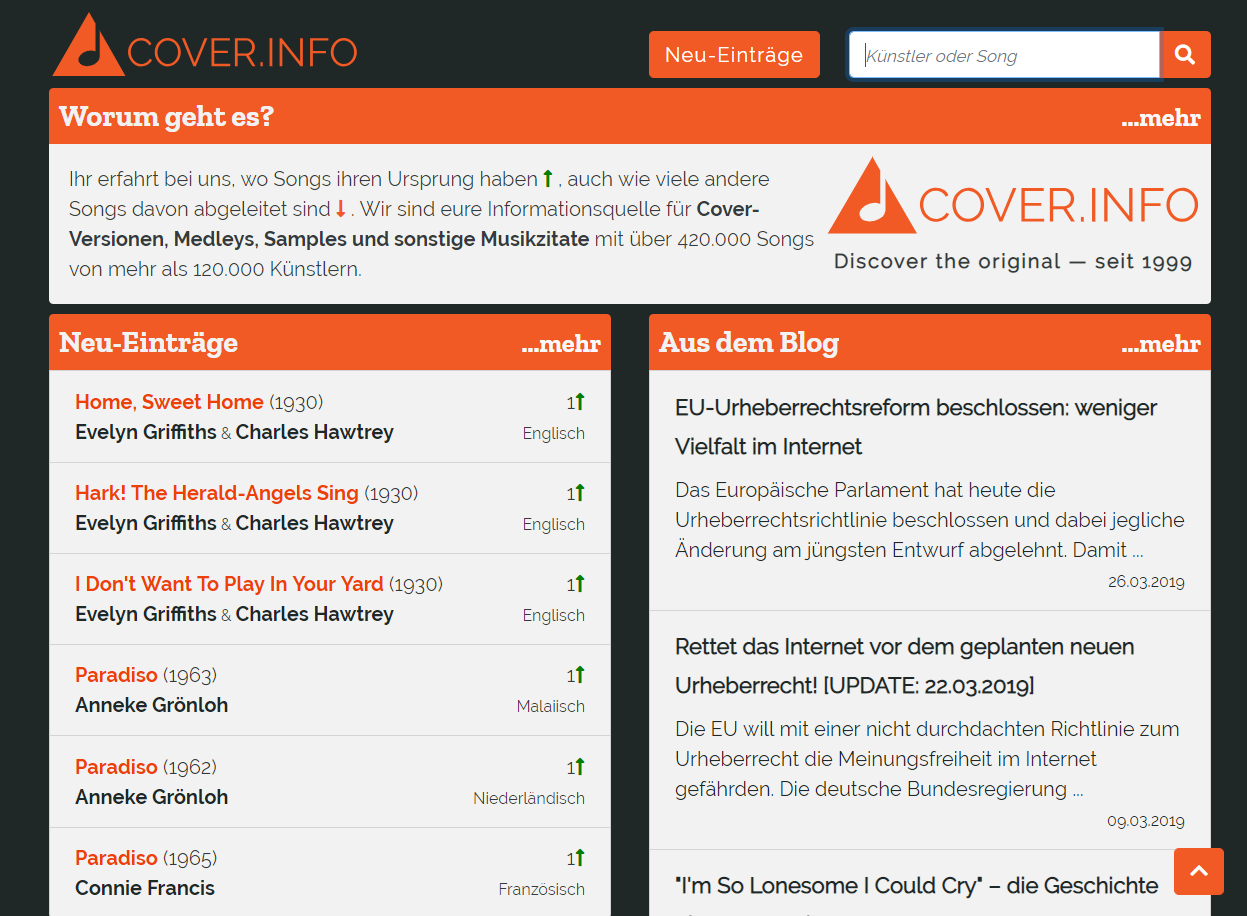
Task: Open artist Connie Francis
Action: 145,888
